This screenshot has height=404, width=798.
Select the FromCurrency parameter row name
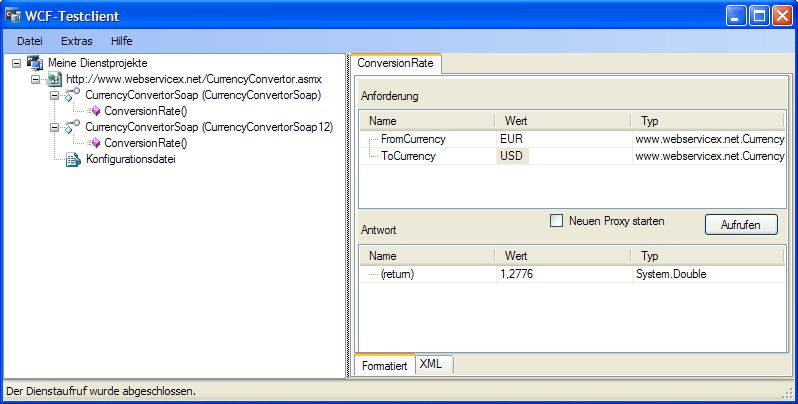(413, 139)
